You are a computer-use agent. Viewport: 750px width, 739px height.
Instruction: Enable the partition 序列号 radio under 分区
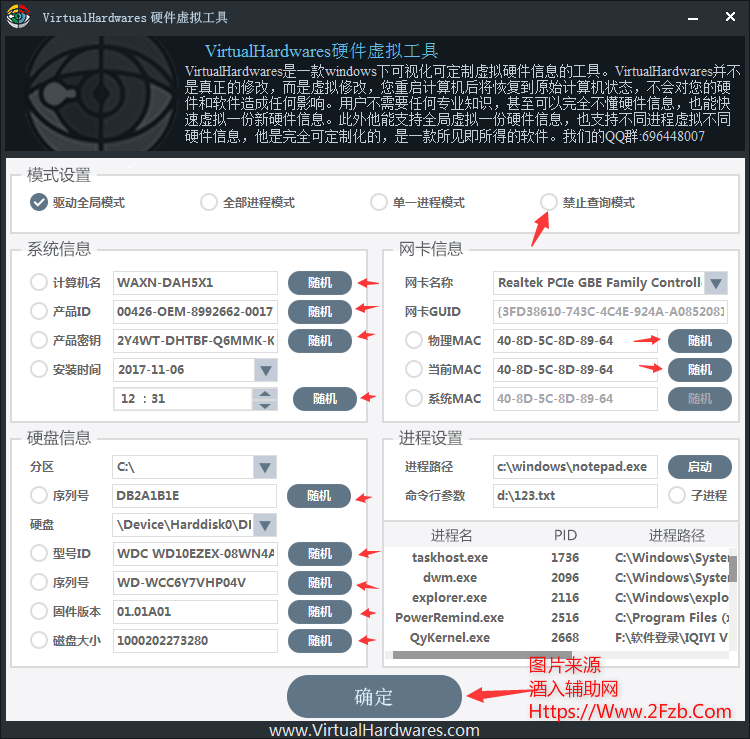coord(39,496)
